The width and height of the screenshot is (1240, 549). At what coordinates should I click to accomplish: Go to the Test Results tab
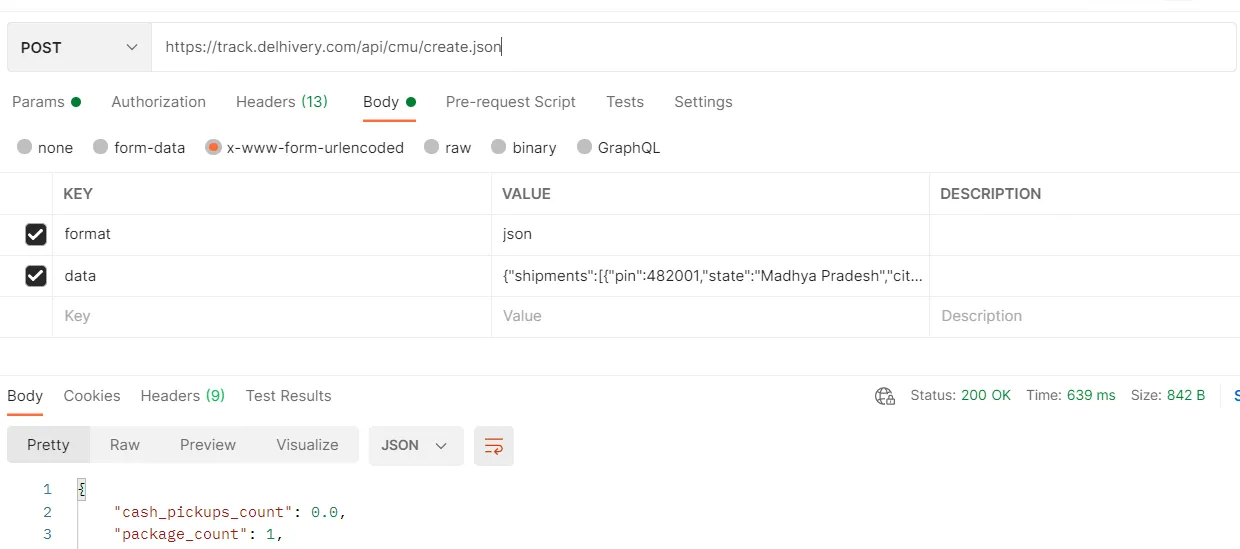288,396
